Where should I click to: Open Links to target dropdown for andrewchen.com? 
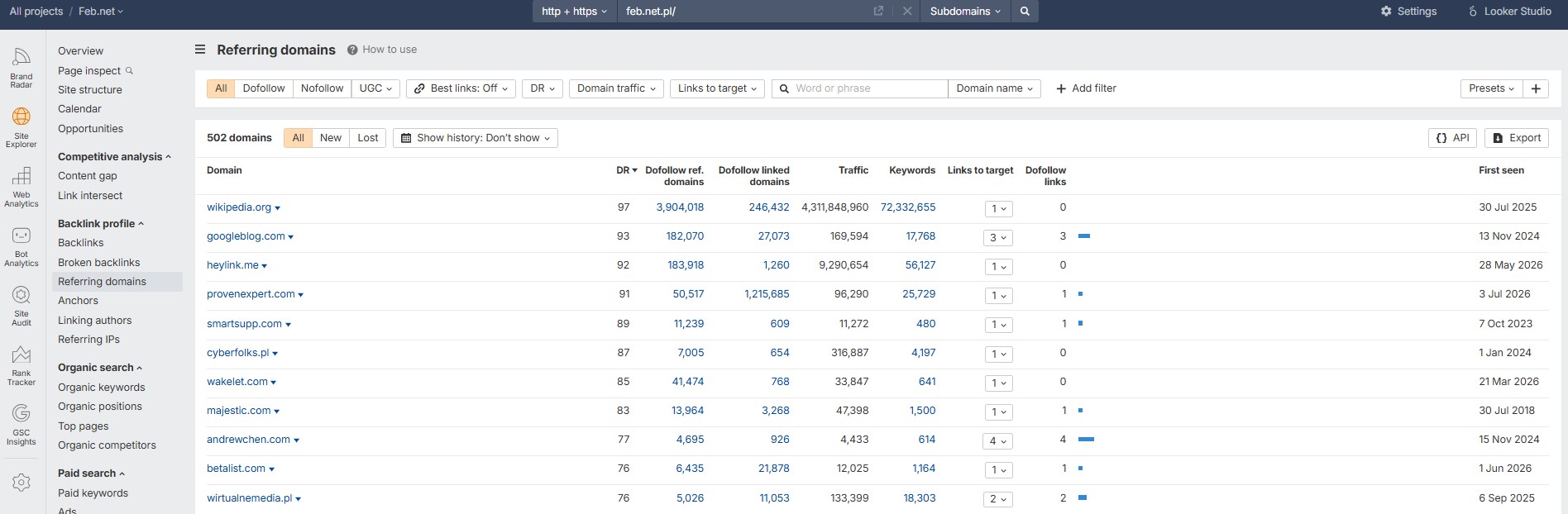[x=998, y=441]
